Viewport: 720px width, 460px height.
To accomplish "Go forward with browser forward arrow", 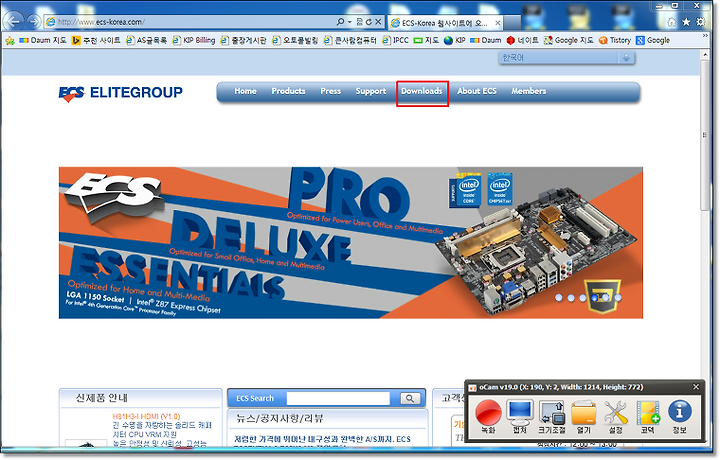I will tap(34, 21).
